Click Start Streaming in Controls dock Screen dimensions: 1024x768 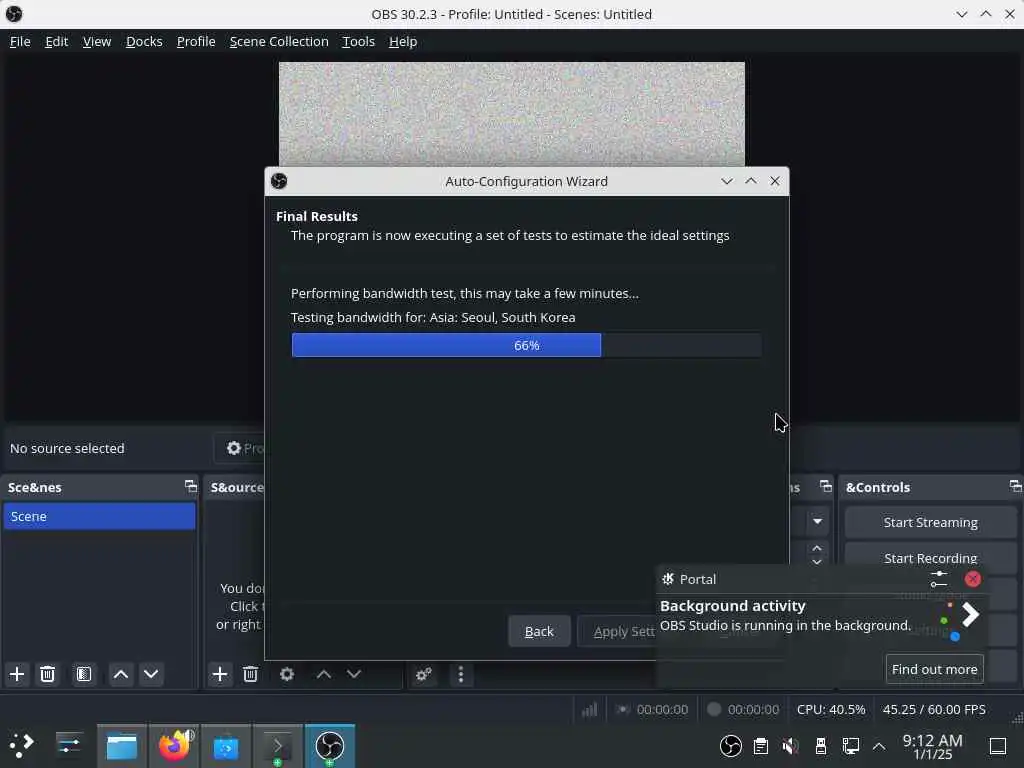[x=930, y=522]
